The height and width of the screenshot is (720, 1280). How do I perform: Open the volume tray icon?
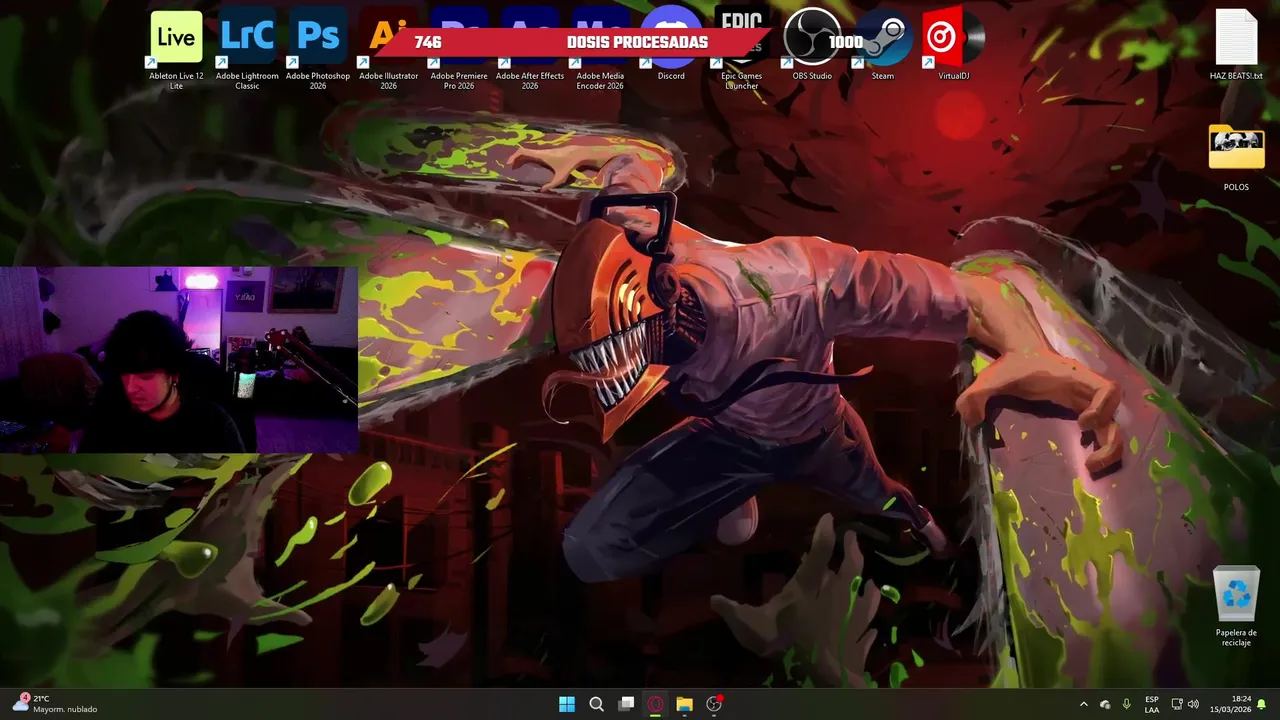[x=1193, y=704]
